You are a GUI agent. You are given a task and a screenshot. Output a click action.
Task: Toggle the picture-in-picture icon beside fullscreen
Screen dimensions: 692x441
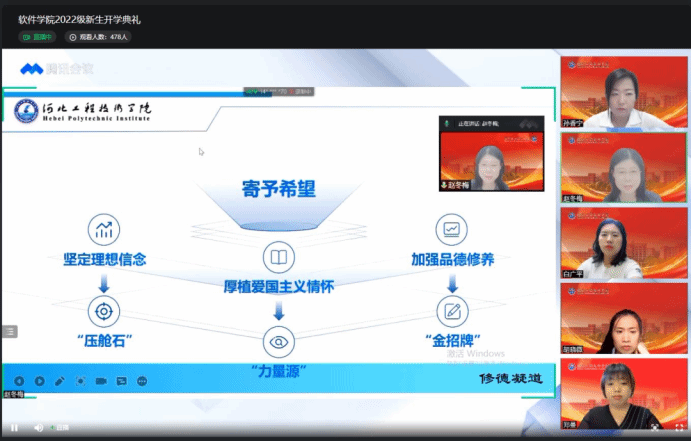pyautogui.click(x=654, y=427)
